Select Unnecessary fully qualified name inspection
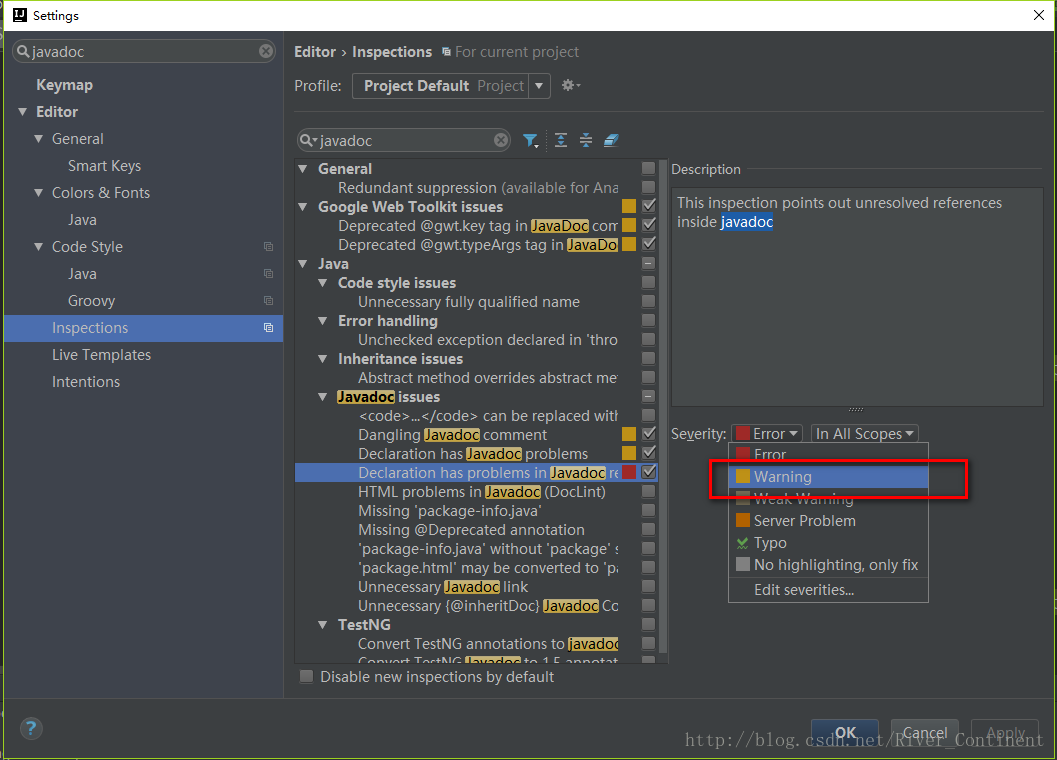This screenshot has width=1057, height=760. pos(469,301)
